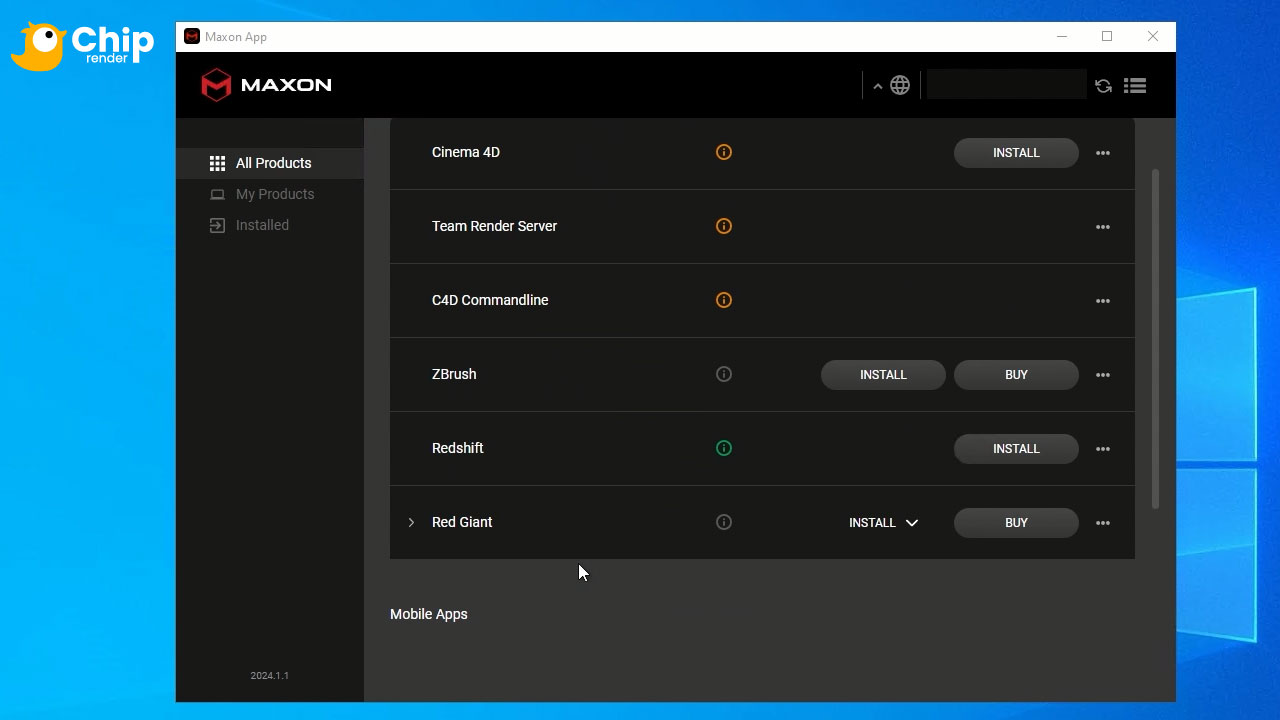Click the Maxon logo
Viewport: 1280px width, 720px height.
[x=266, y=85]
